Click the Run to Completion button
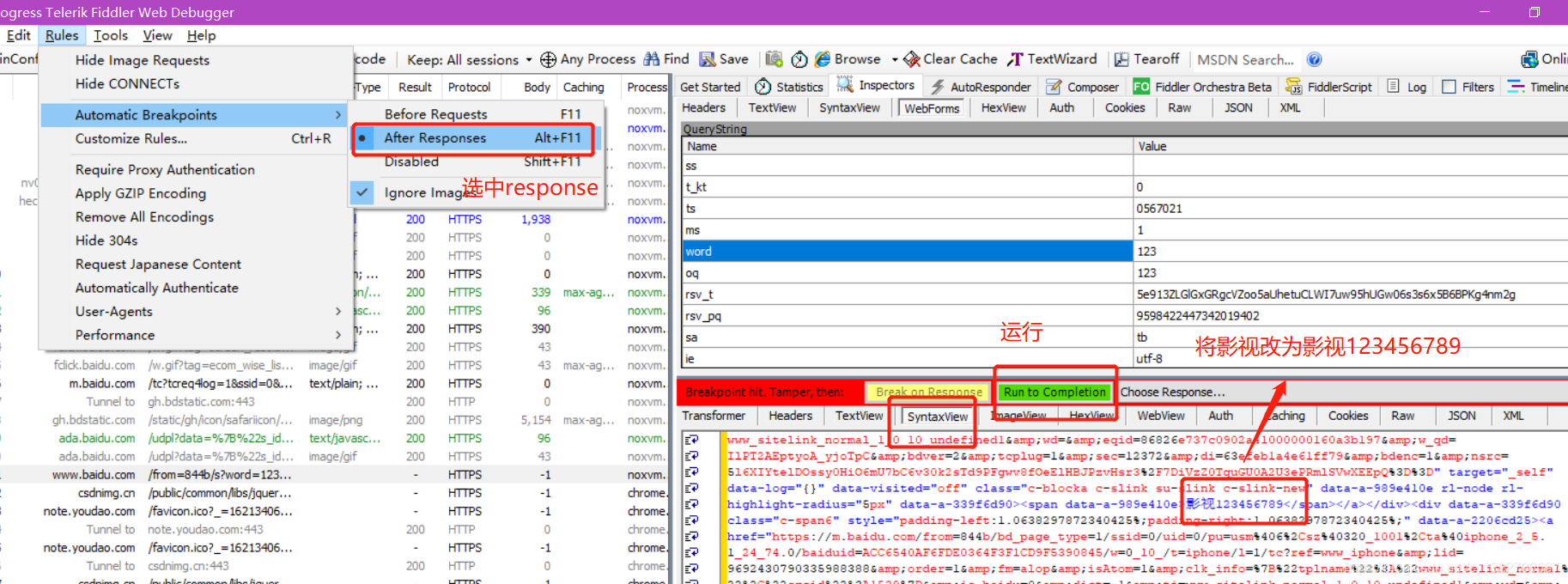Image resolution: width=1568 pixels, height=584 pixels. [x=1054, y=392]
